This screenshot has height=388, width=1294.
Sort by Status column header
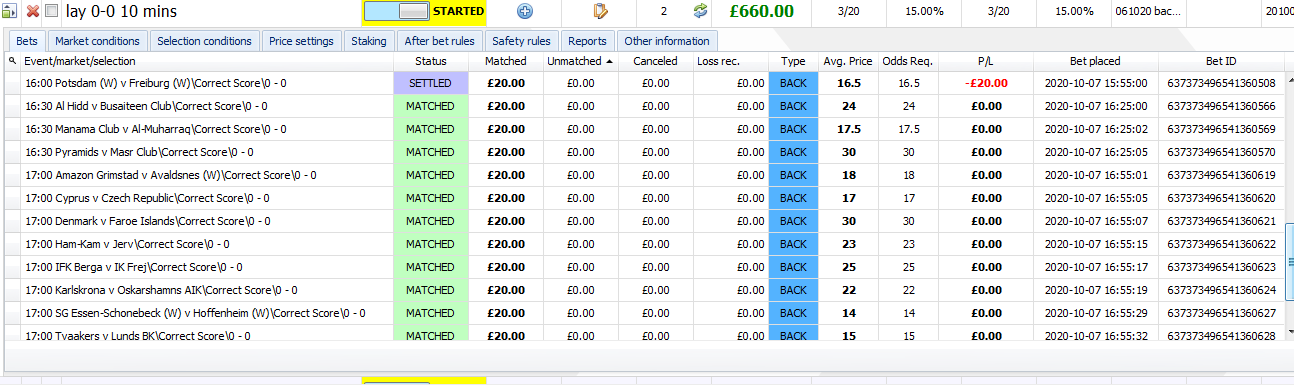[430, 61]
